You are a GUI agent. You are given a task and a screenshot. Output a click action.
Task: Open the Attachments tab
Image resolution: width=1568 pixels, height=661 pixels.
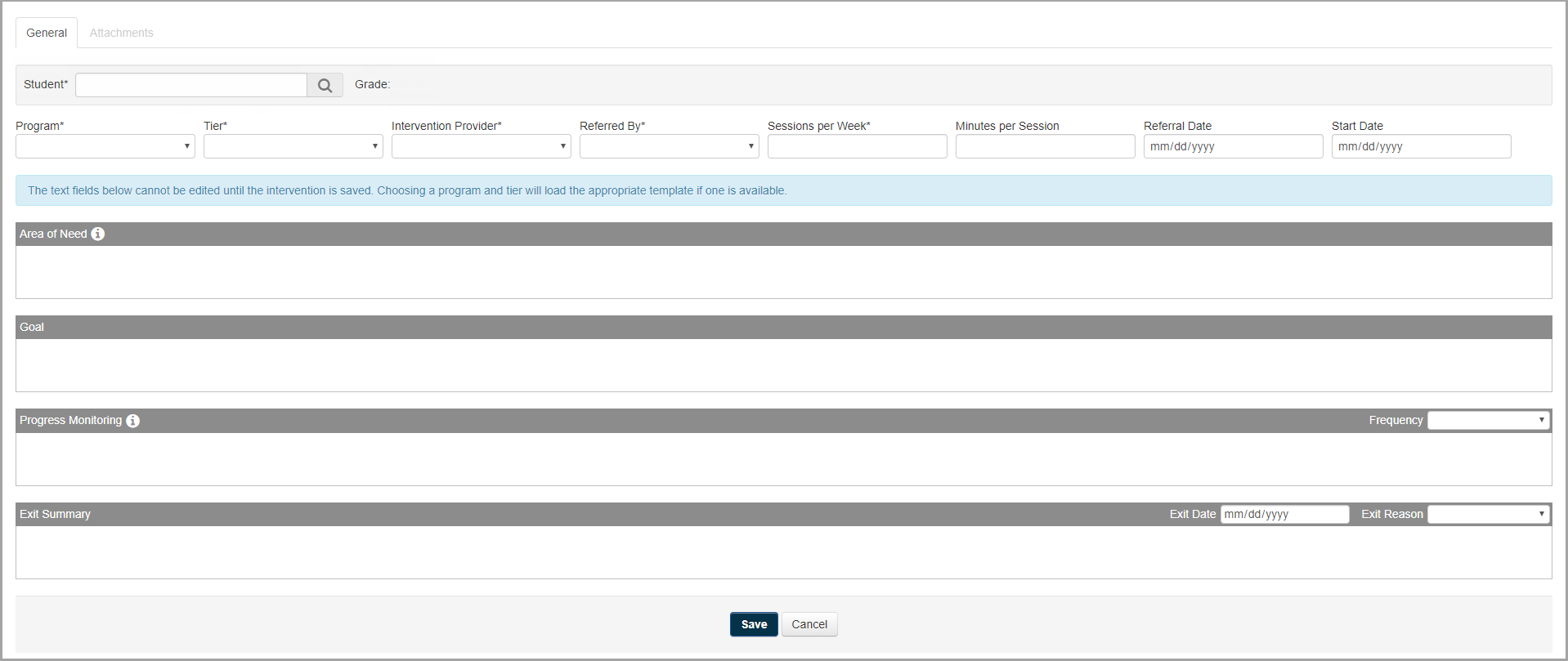click(x=122, y=33)
